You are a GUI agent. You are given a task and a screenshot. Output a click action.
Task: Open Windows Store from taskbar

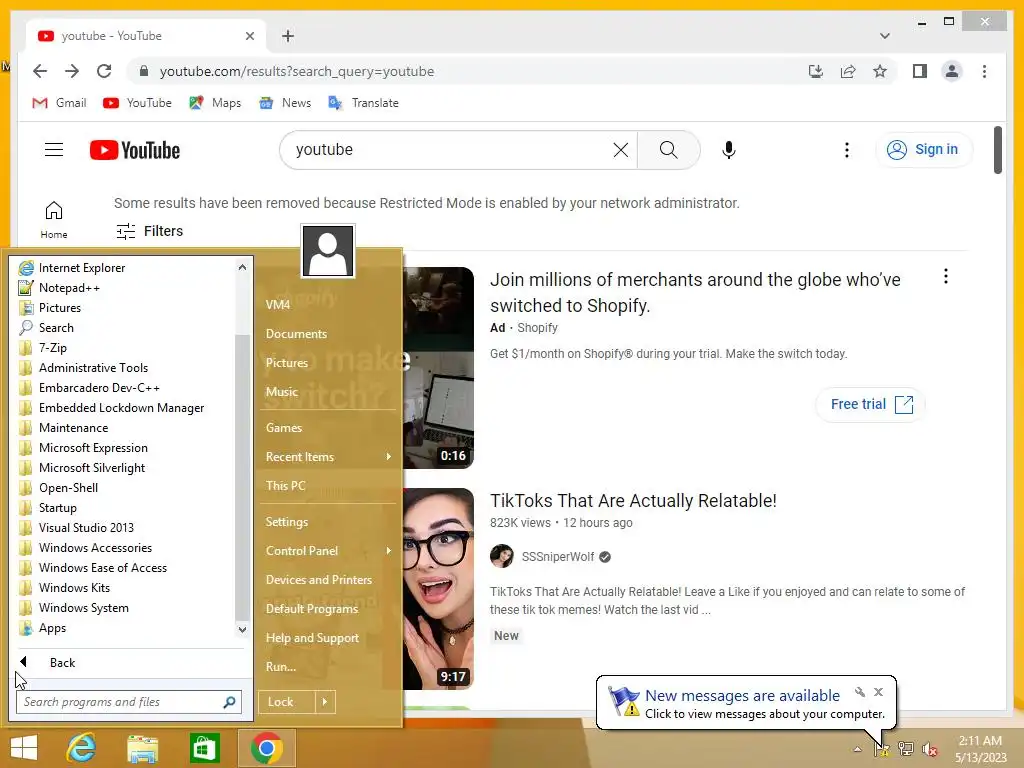[204, 748]
